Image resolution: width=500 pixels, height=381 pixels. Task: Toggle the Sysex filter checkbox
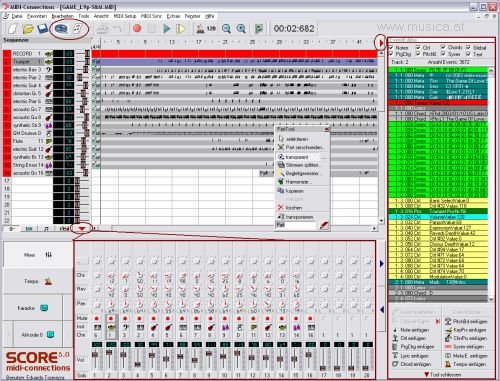pos(443,54)
